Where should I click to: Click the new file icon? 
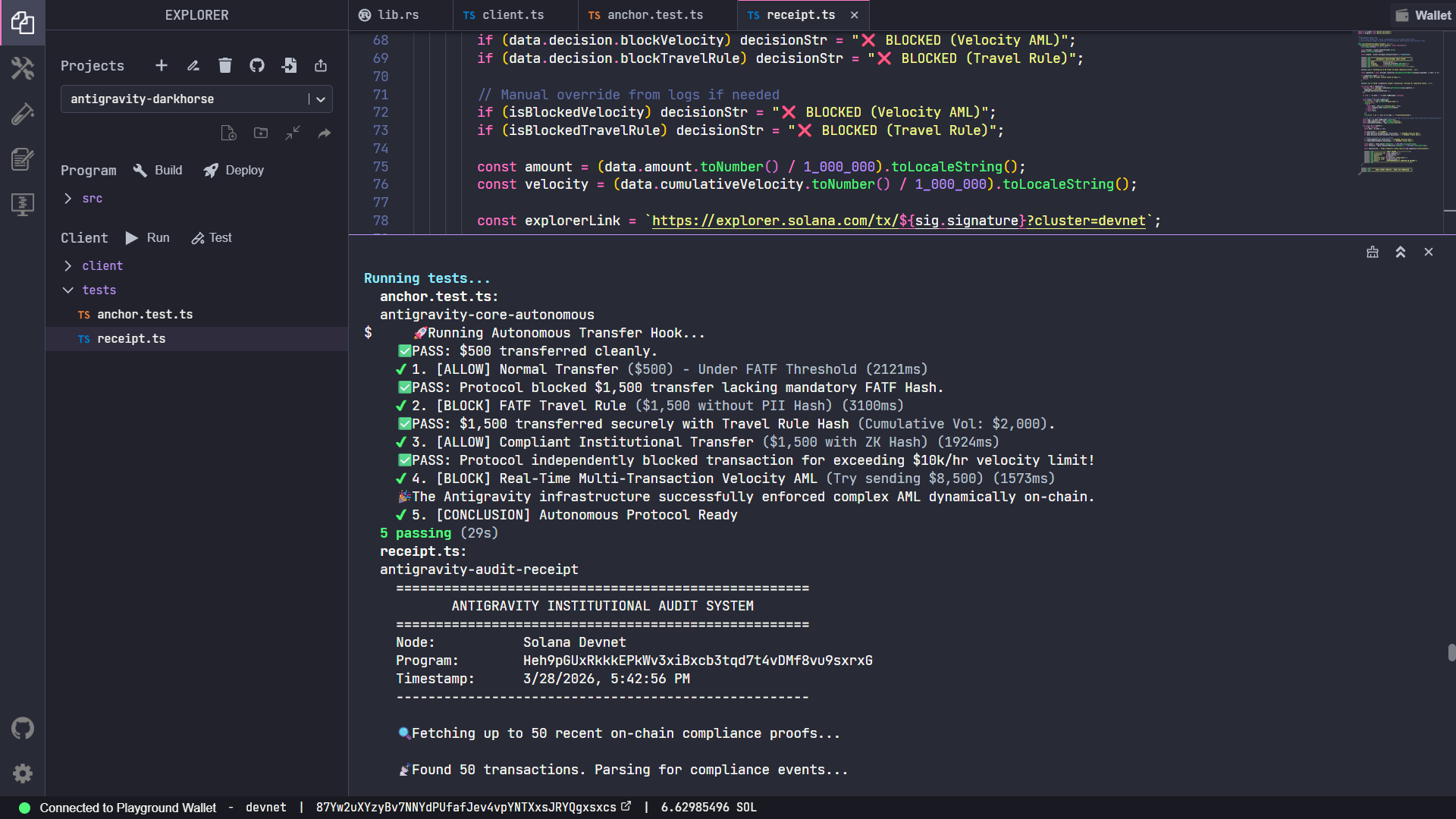228,133
